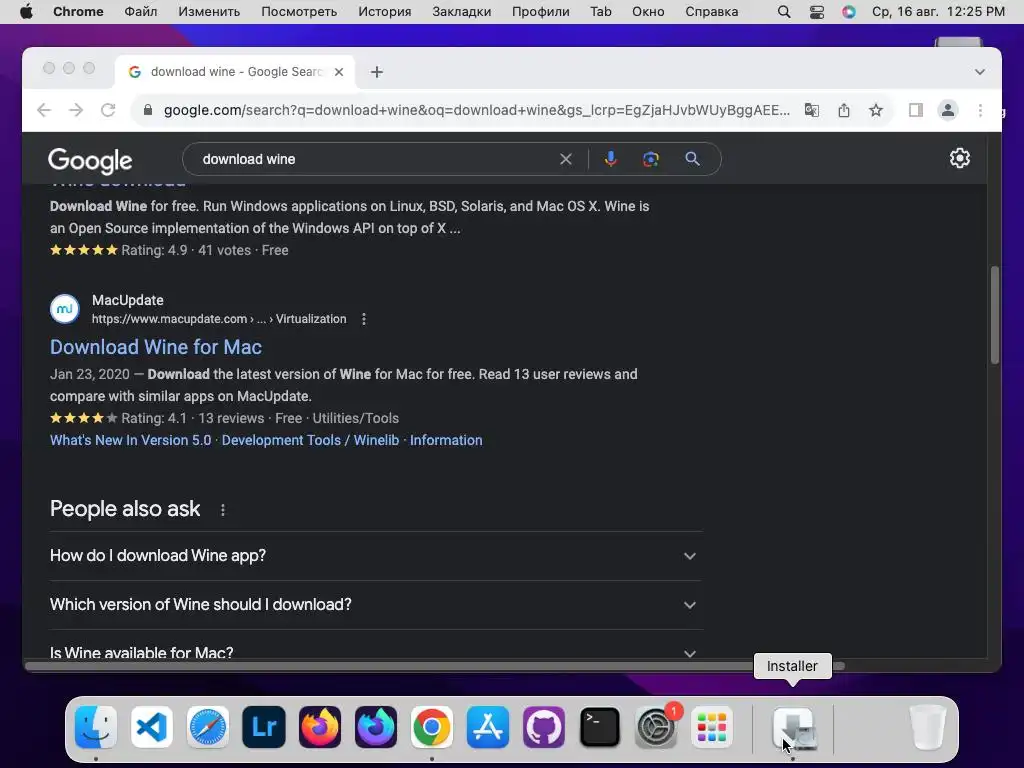Open MacUpdate result options menu
Image resolution: width=1024 pixels, height=768 pixels.
point(364,319)
